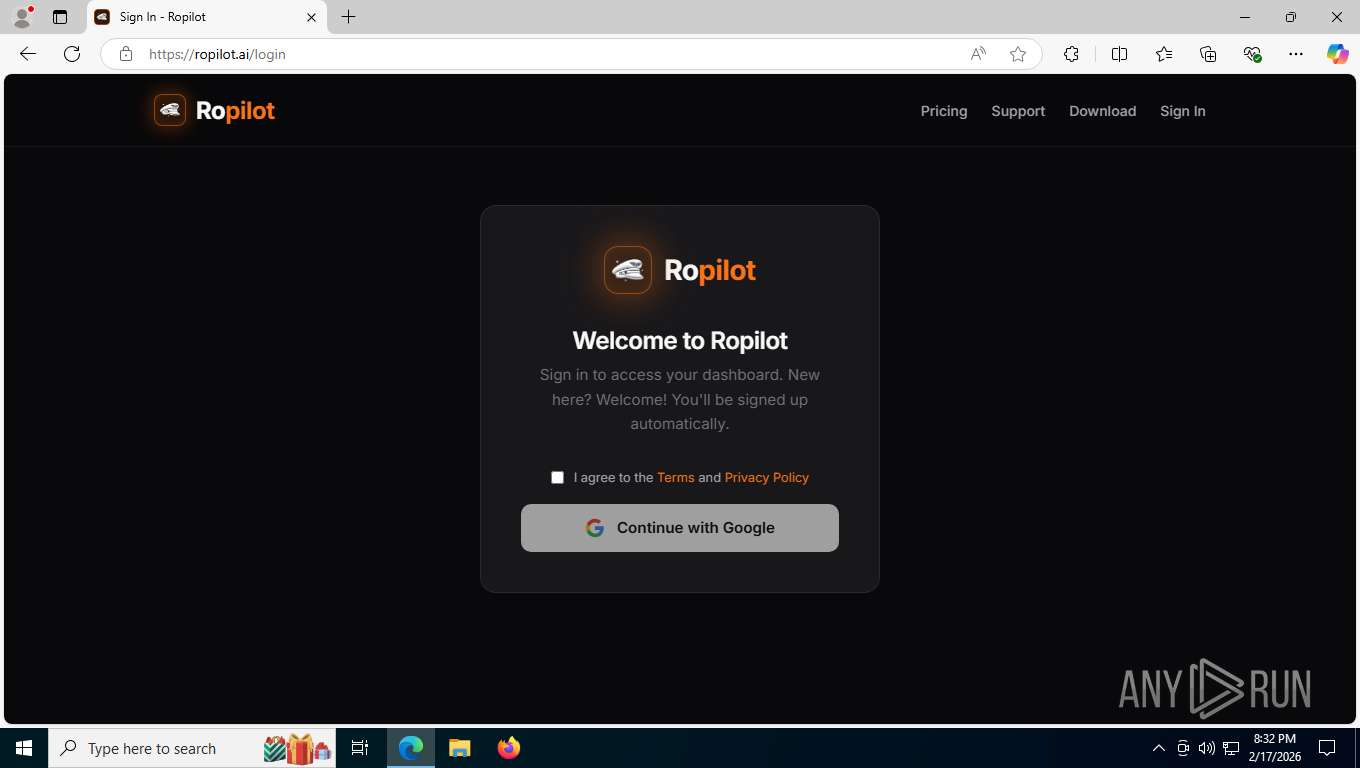Viewport: 1360px width, 768px height.
Task: Launch Firefox from taskbar
Action: (x=509, y=748)
